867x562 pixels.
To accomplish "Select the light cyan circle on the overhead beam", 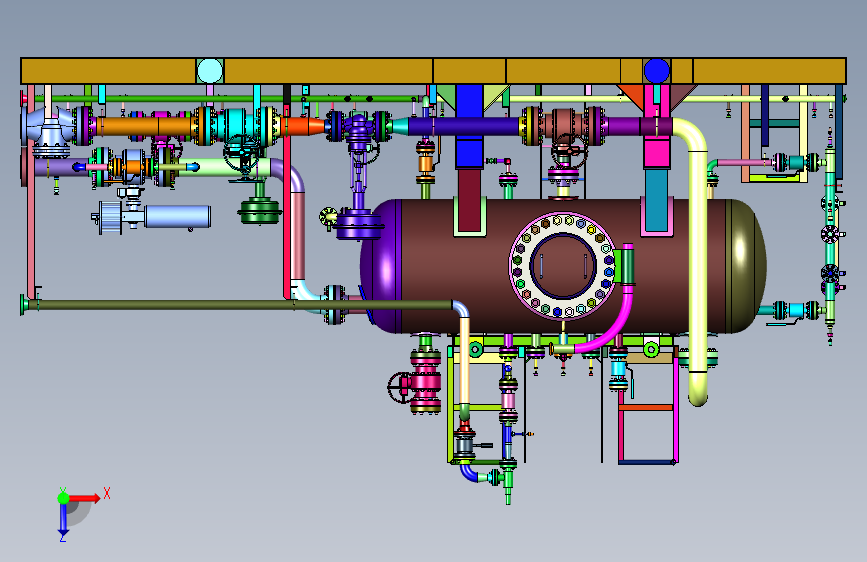I will click(x=210, y=71).
